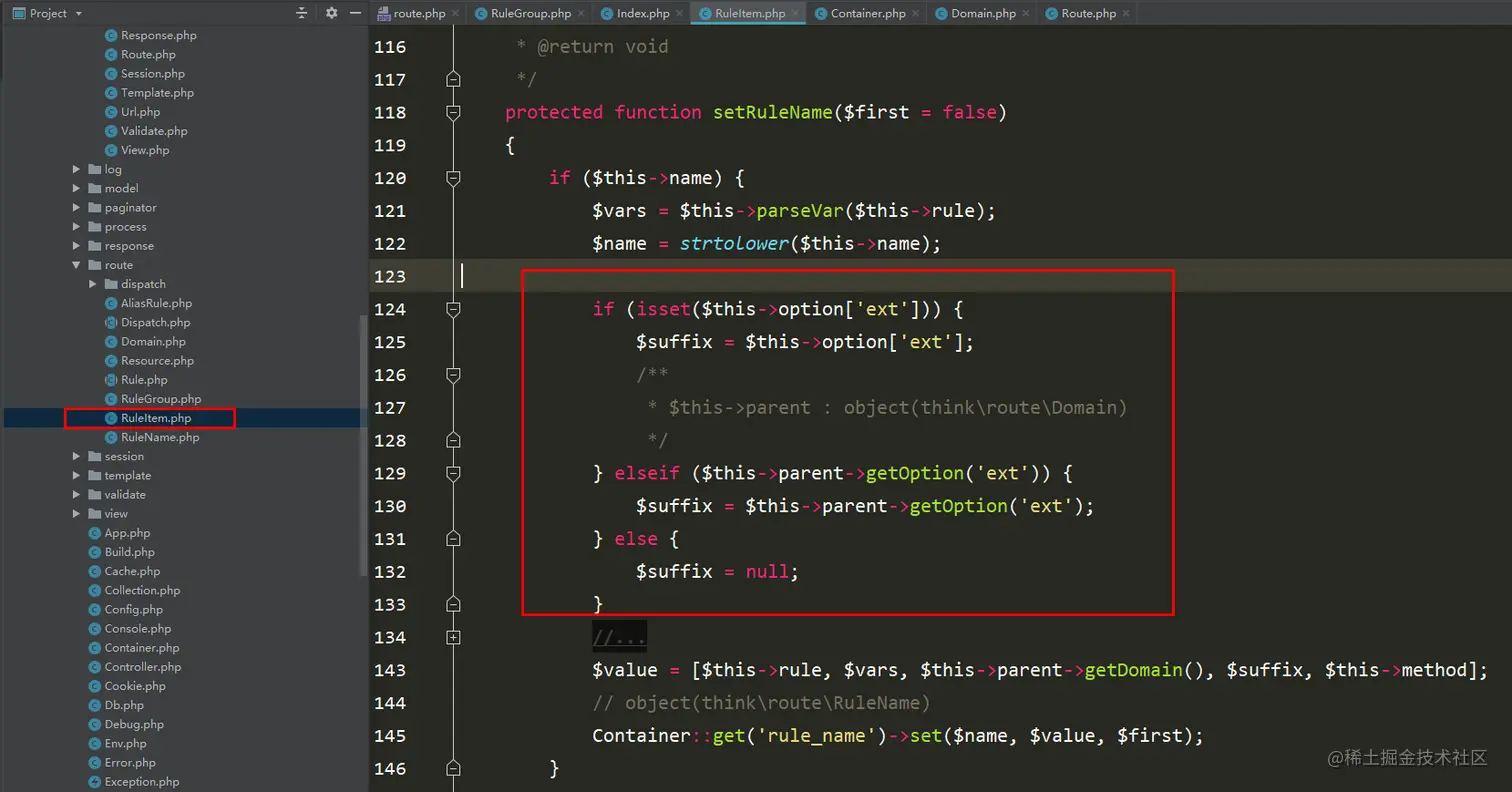1512x792 pixels.
Task: Open Cache.php in project tree
Action: pyautogui.click(x=124, y=571)
